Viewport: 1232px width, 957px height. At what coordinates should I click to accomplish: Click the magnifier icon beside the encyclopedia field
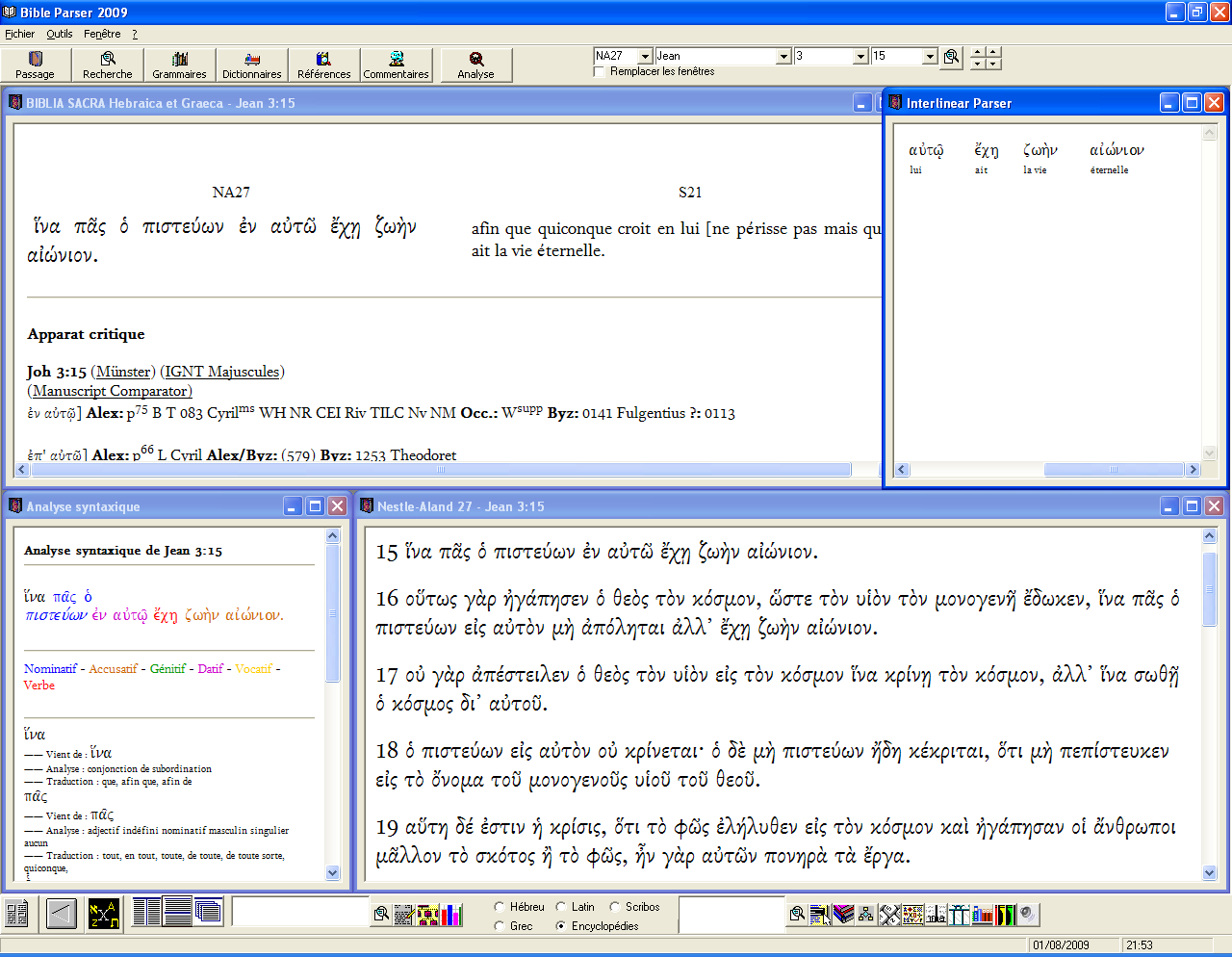pyautogui.click(x=797, y=914)
